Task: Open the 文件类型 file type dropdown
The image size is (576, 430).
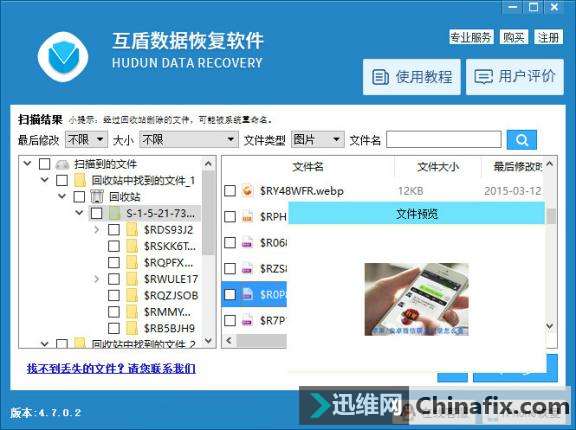Action: click(318, 140)
